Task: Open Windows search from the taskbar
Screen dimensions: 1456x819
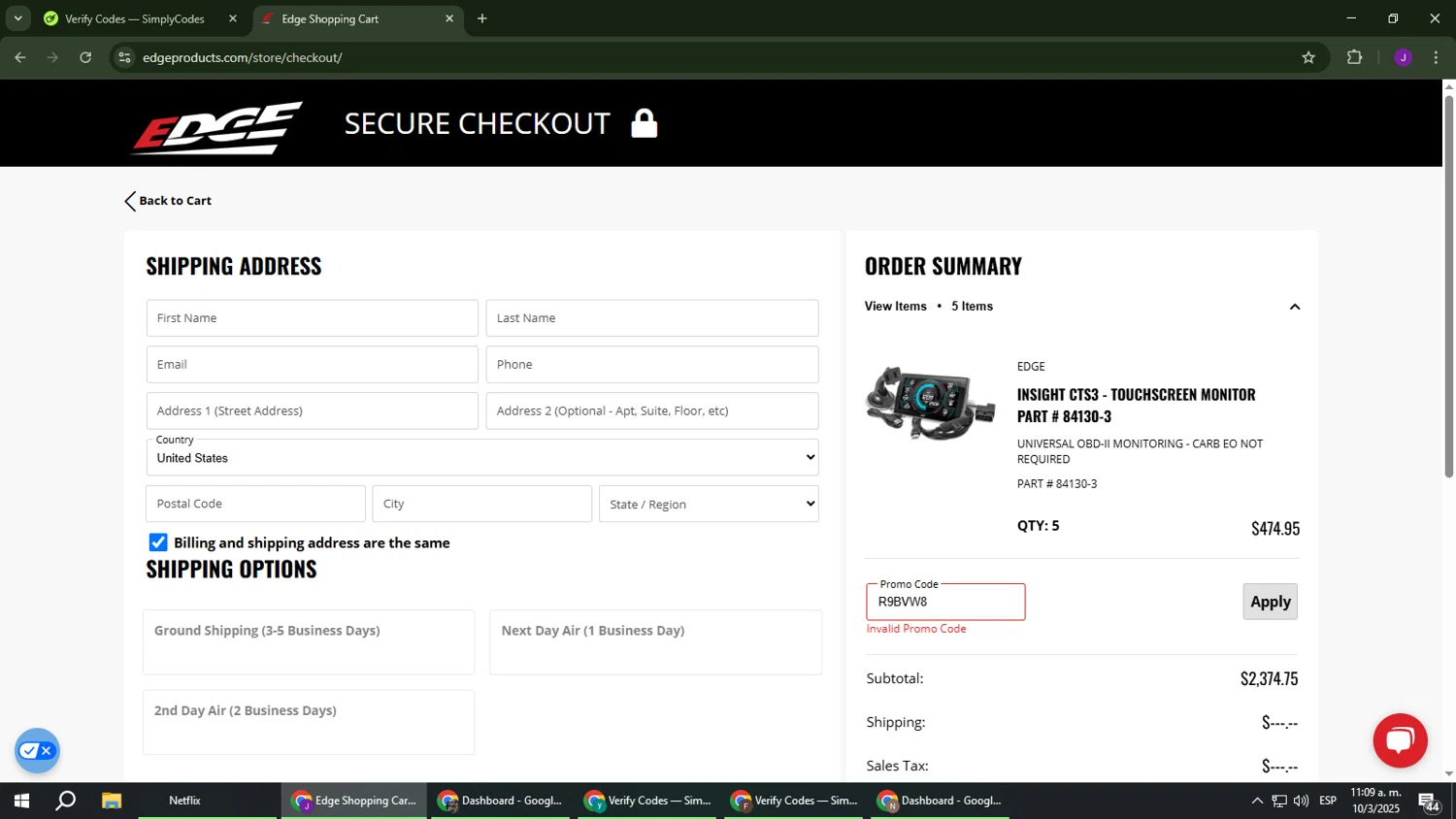Action: coord(66,801)
